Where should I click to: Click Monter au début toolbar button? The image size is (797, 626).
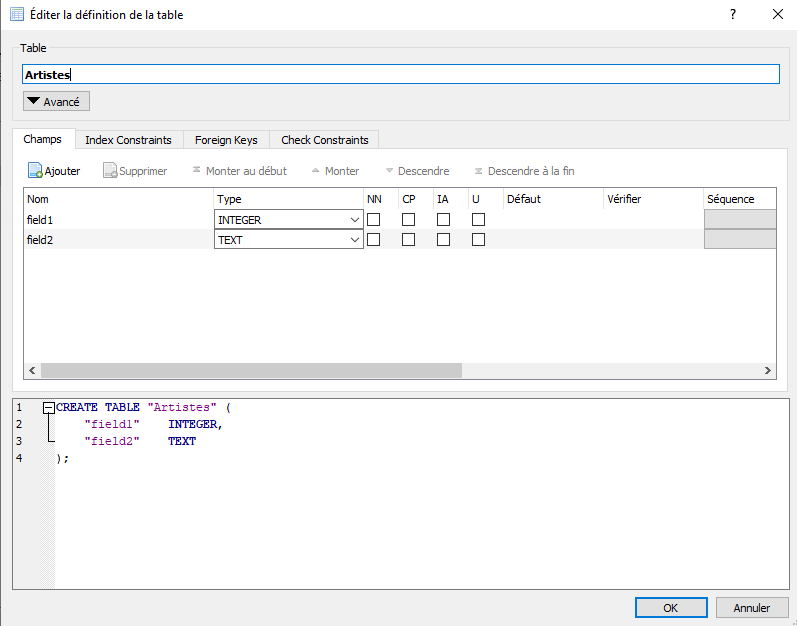point(239,171)
